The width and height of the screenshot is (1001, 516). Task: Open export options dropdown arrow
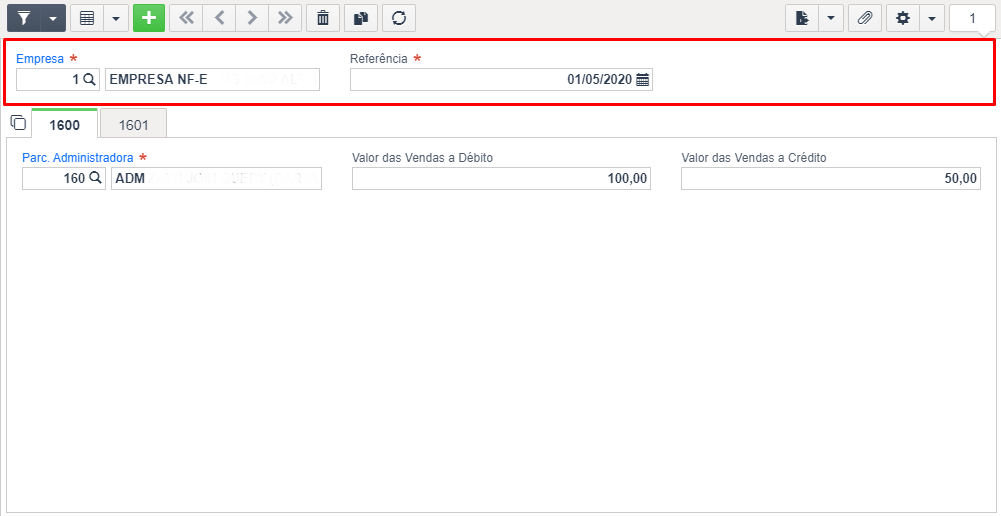(831, 18)
